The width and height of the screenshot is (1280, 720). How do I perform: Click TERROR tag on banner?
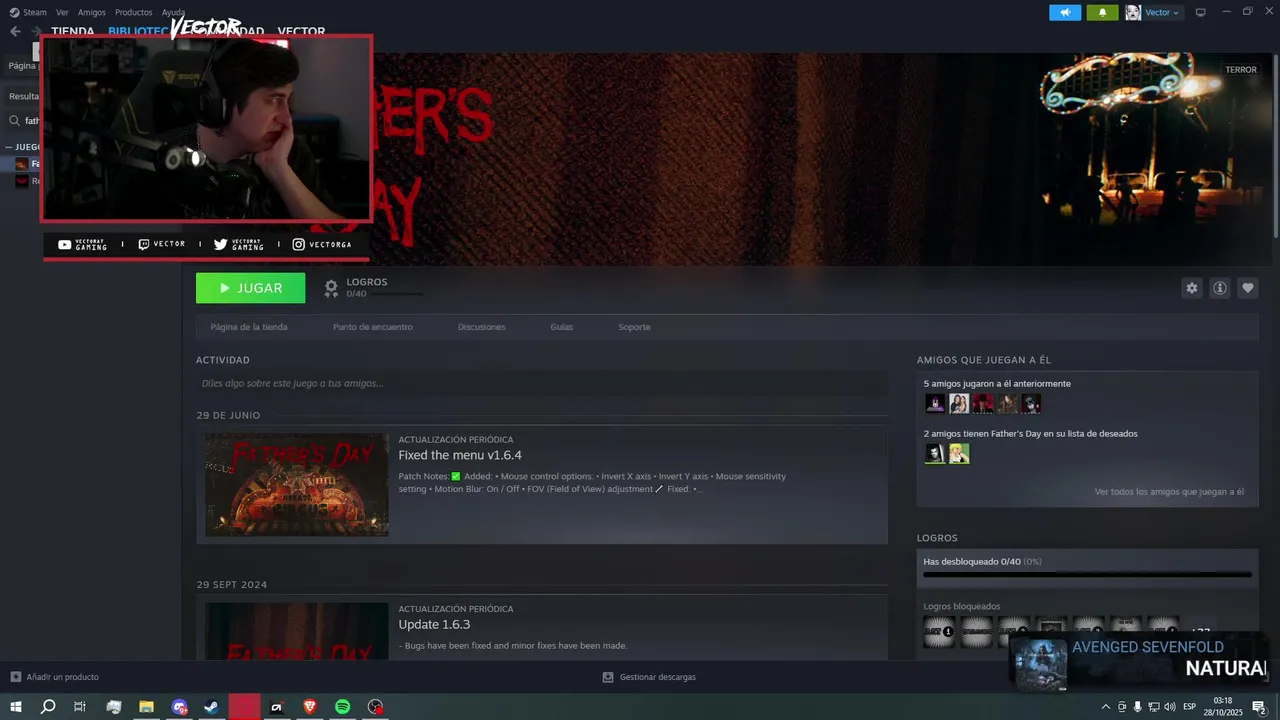pyautogui.click(x=1241, y=70)
